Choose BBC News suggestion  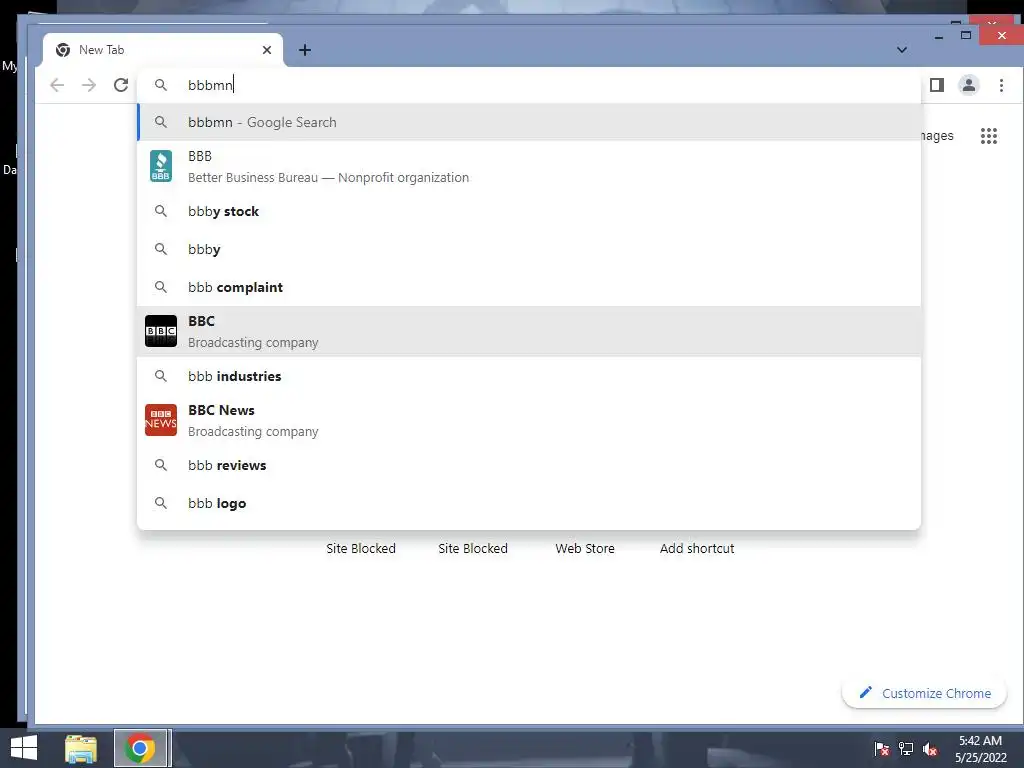pyautogui.click(x=529, y=421)
